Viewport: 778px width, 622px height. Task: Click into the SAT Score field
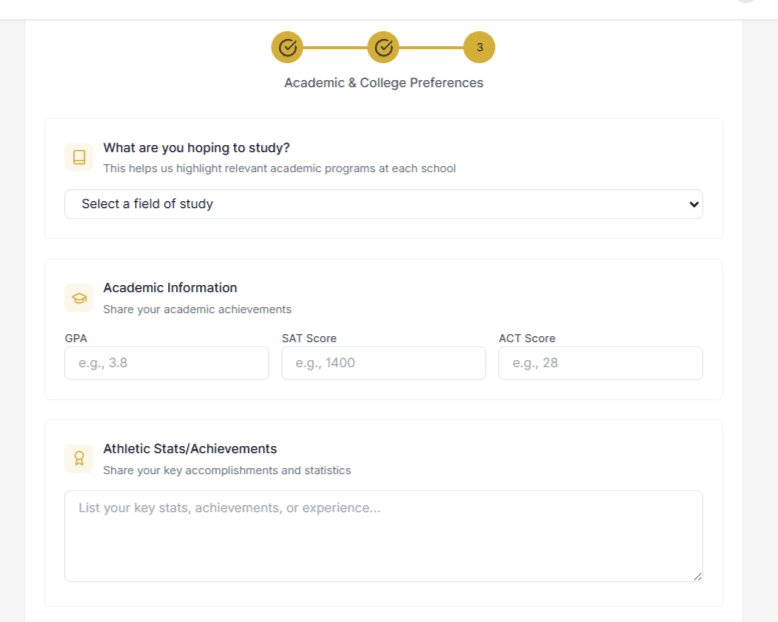click(383, 363)
